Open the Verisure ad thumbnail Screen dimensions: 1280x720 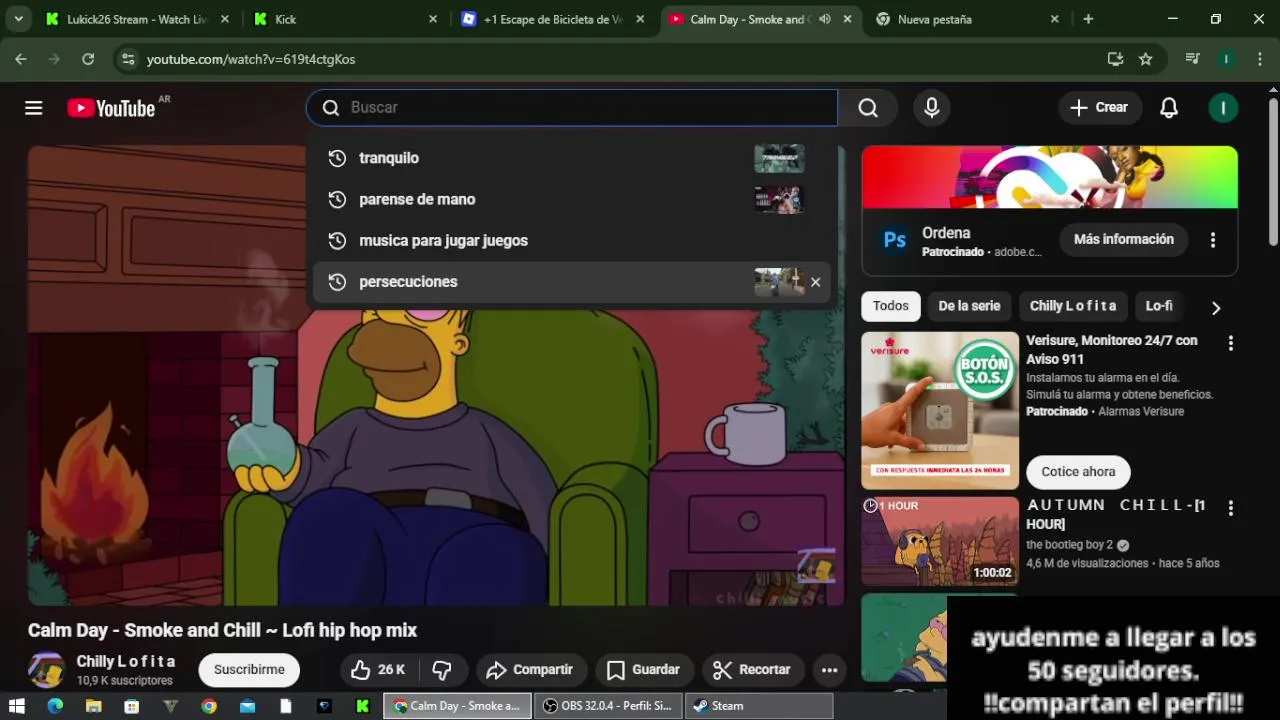point(940,410)
